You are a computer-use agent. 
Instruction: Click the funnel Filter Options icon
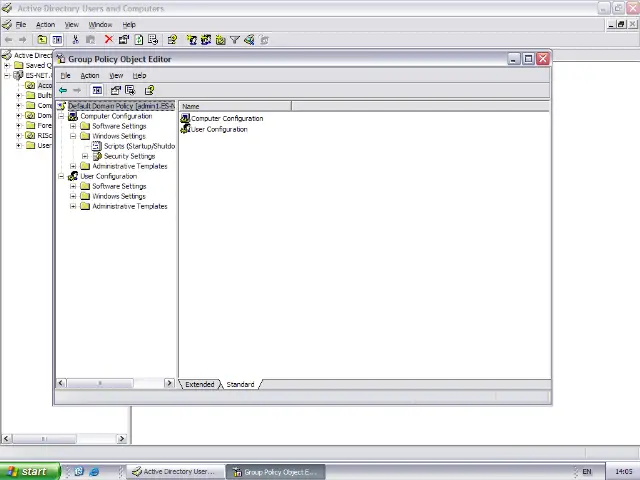click(x=235, y=40)
